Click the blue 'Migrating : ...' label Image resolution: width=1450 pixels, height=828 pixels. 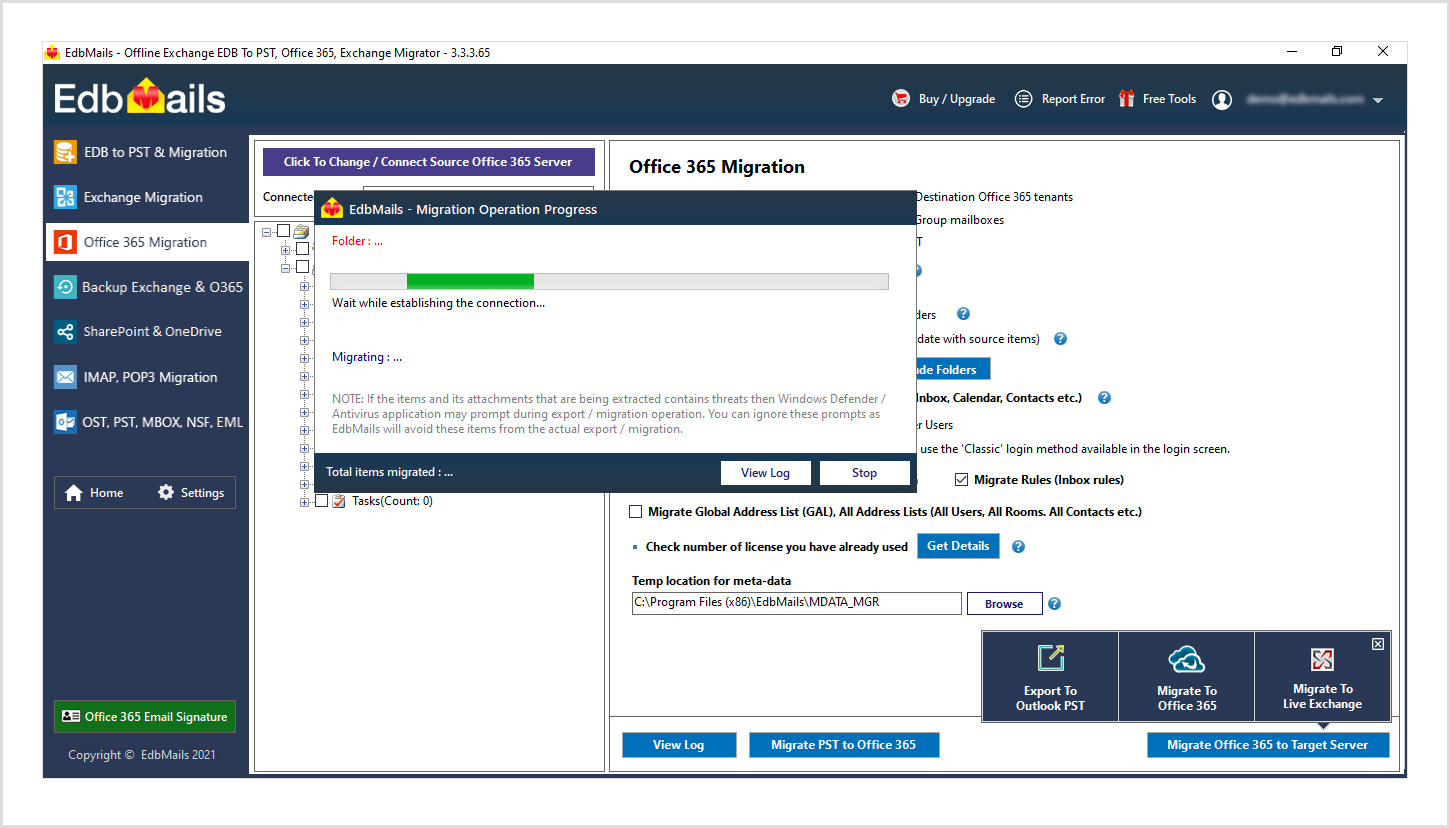(x=367, y=357)
